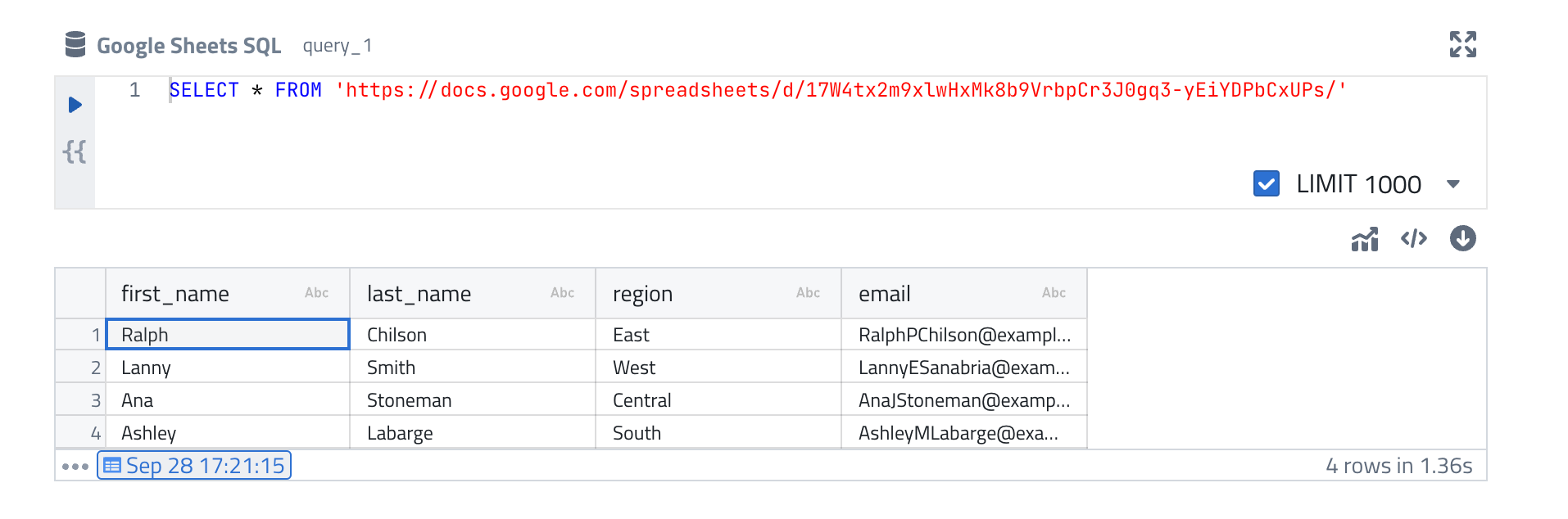Open the chart visualization icon
The image size is (1568, 519).
[1365, 239]
